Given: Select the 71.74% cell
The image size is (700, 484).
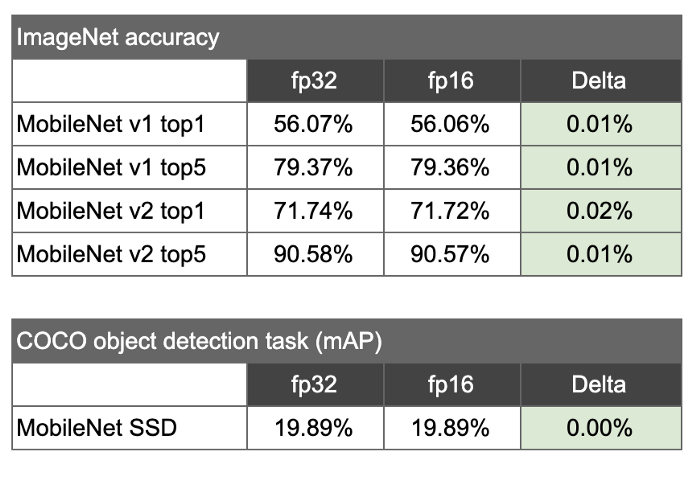Looking at the screenshot, I should tap(313, 211).
